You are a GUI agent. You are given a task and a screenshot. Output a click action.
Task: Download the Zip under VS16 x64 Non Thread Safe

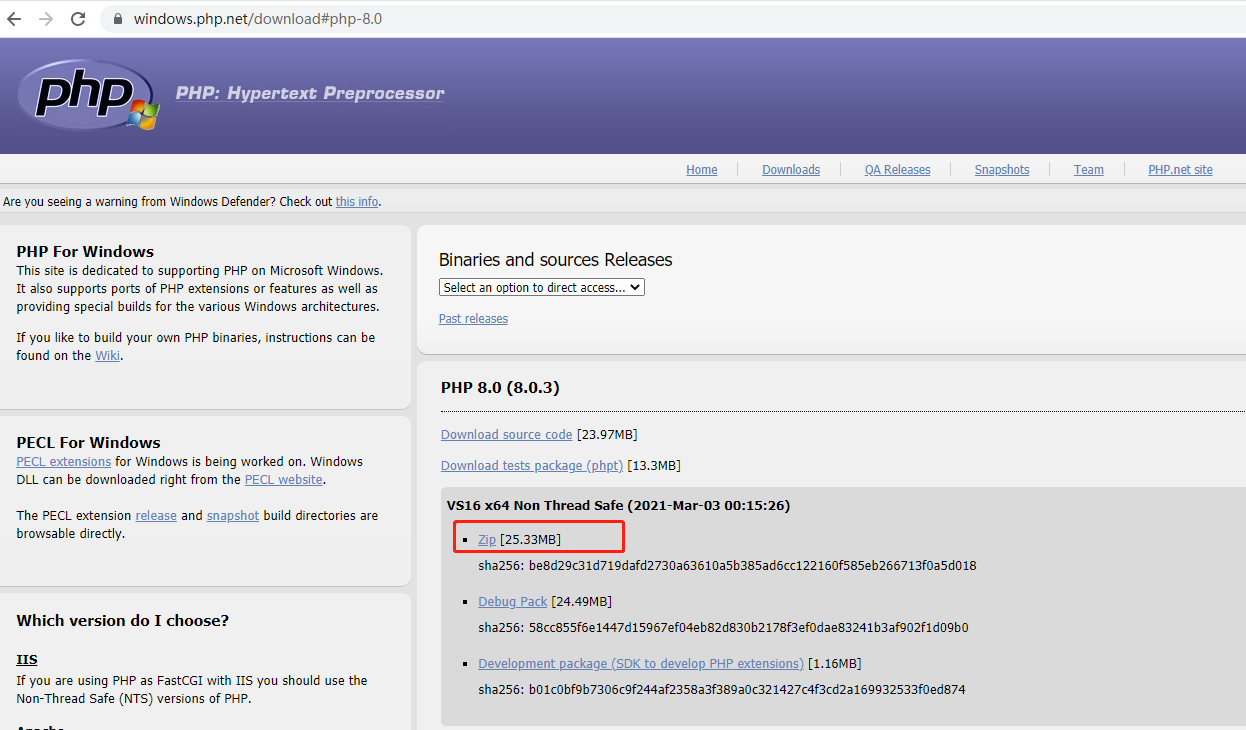pos(487,540)
